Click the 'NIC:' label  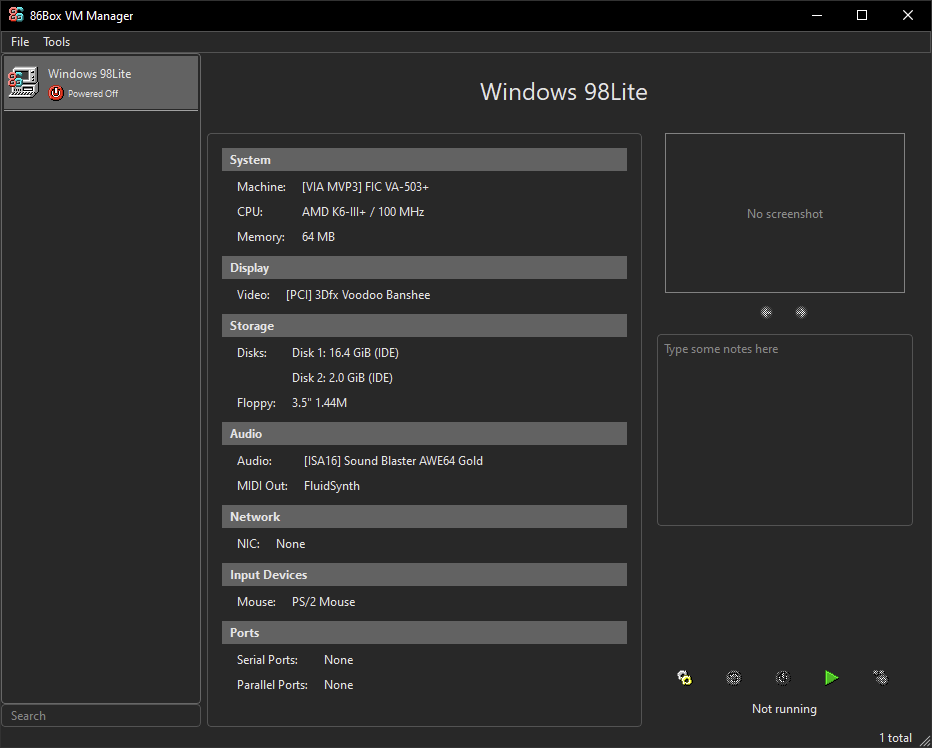click(x=248, y=543)
